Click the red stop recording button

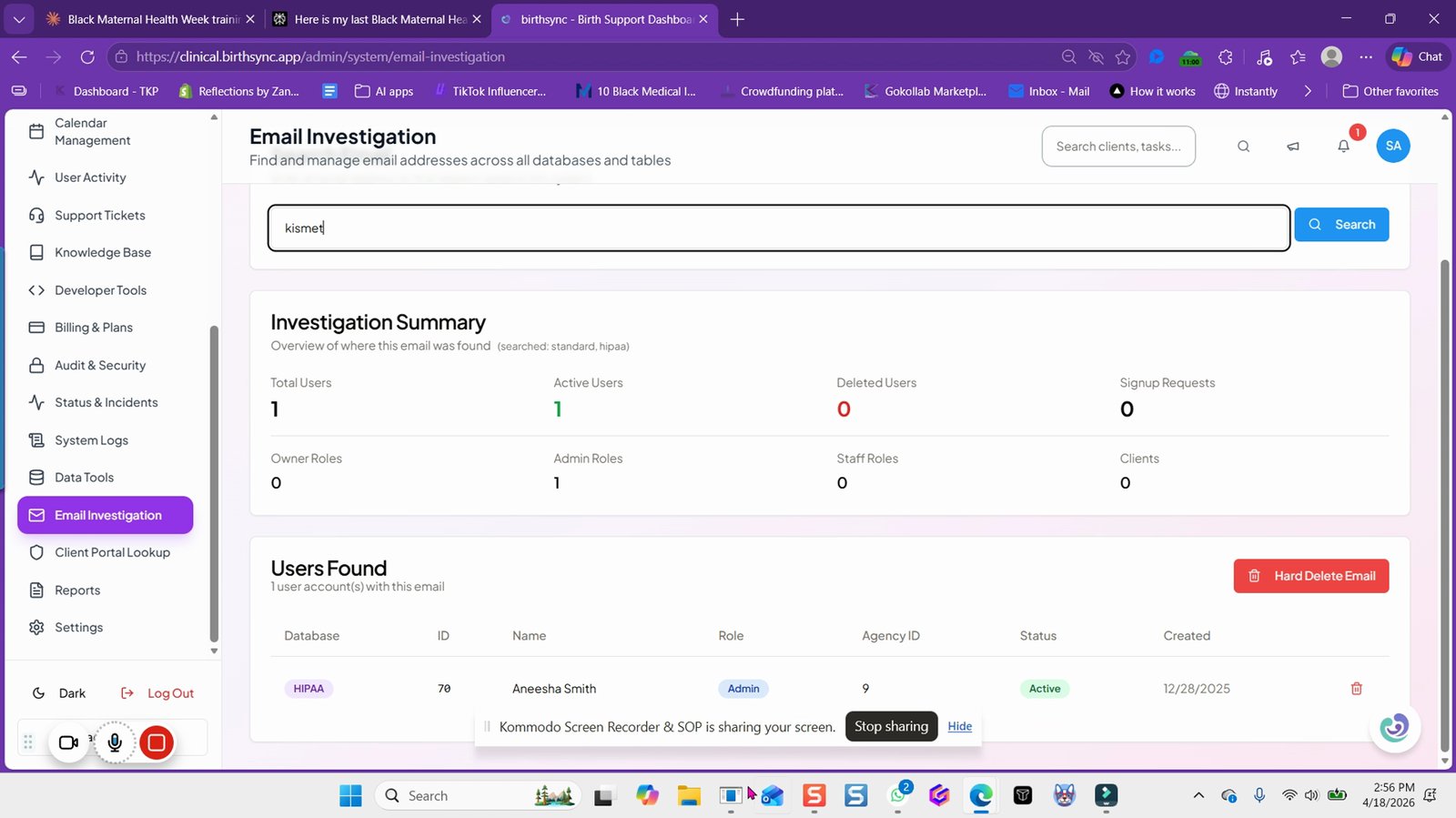click(x=157, y=742)
